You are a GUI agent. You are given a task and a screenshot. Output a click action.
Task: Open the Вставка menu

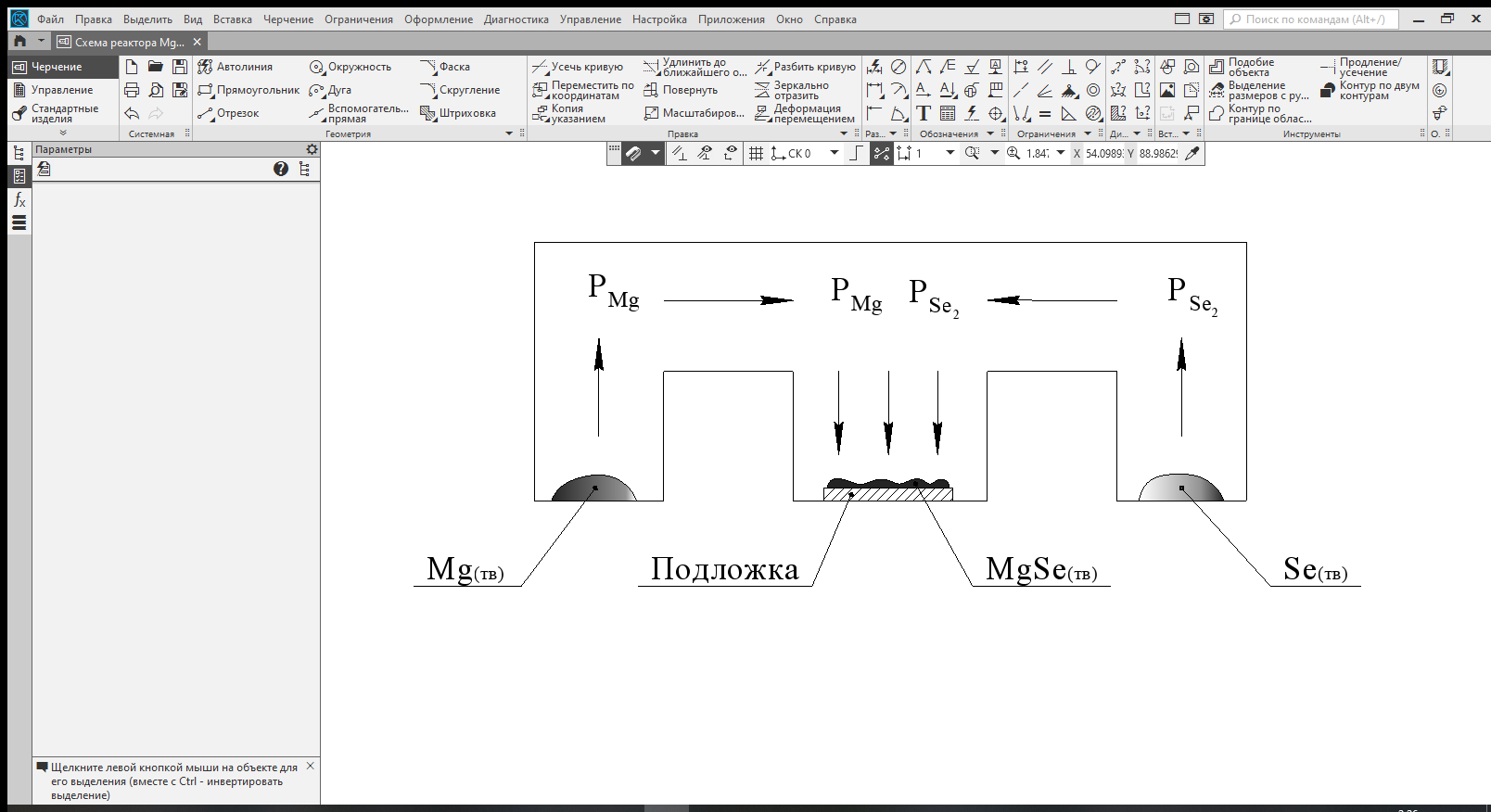[232, 19]
